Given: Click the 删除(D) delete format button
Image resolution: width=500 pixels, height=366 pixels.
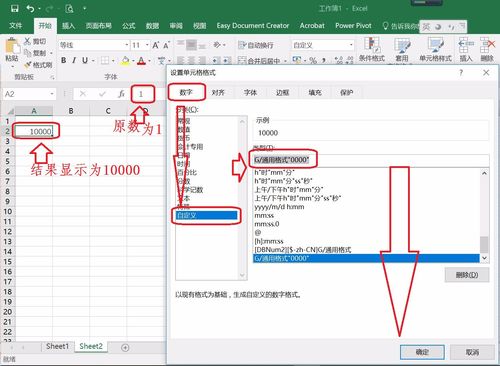Looking at the screenshot, I should coord(467,275).
